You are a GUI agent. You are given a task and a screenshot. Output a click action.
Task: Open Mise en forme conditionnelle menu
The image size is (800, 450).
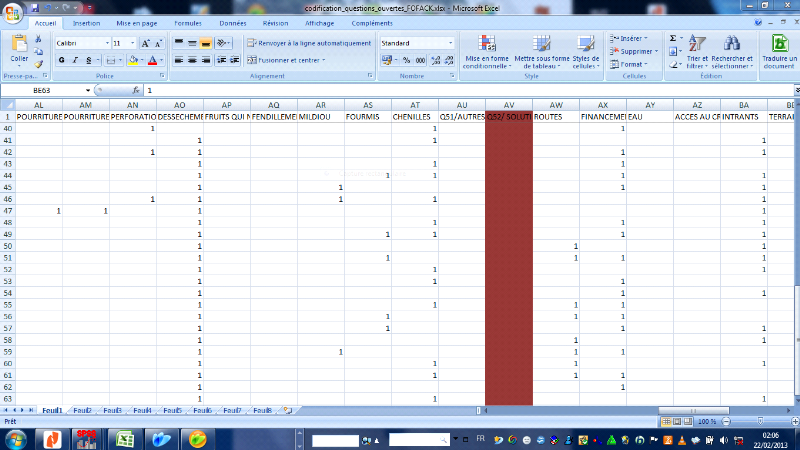[487, 52]
